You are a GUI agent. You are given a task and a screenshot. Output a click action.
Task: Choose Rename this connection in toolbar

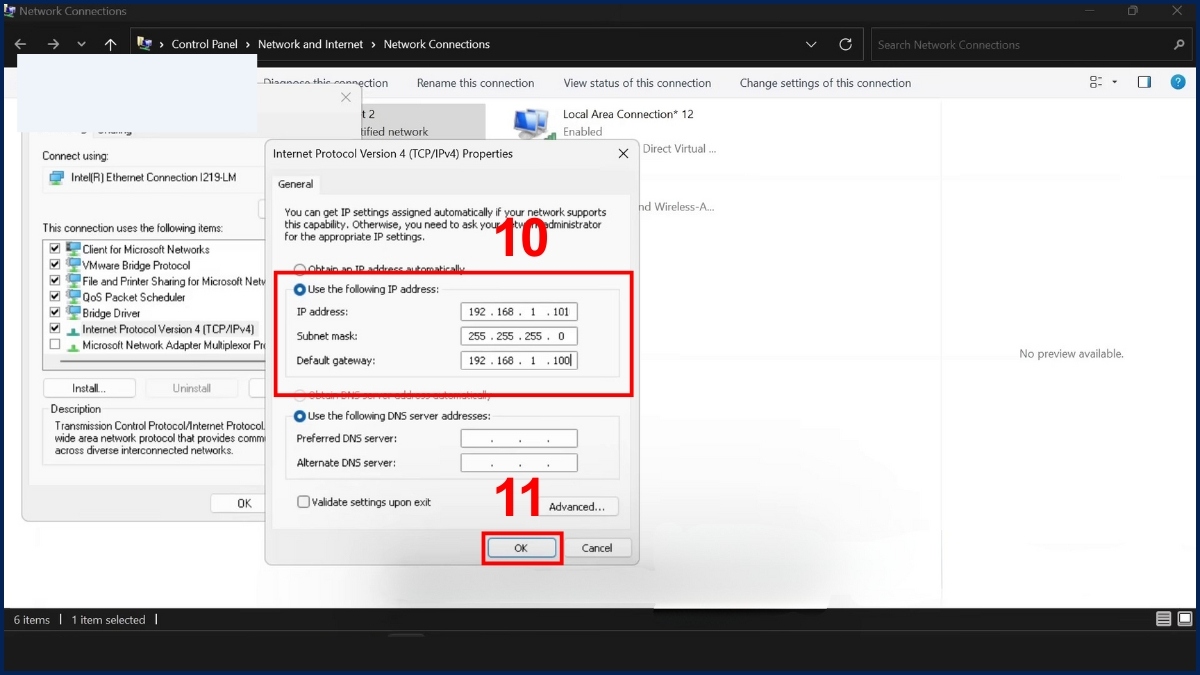[x=475, y=83]
